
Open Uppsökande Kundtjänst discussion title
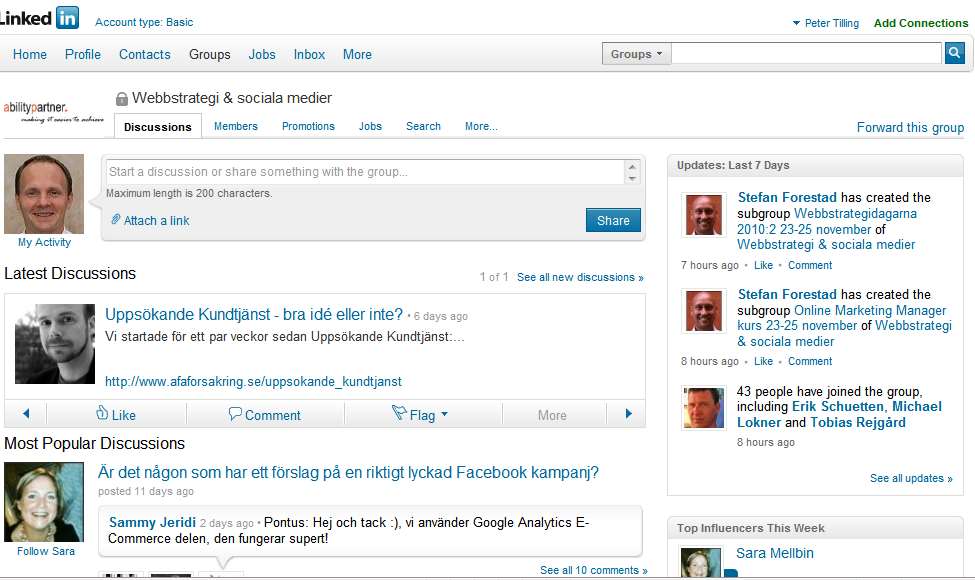point(254,315)
